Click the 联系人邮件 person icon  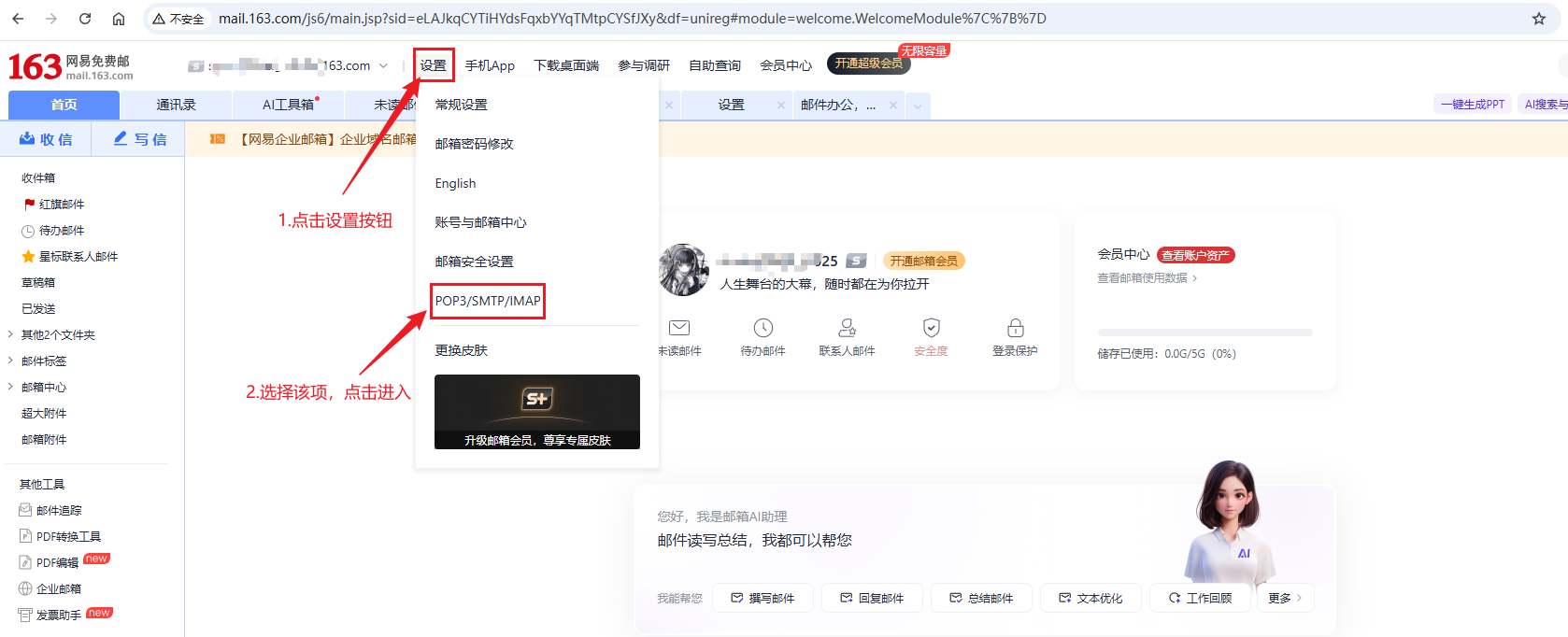[848, 328]
